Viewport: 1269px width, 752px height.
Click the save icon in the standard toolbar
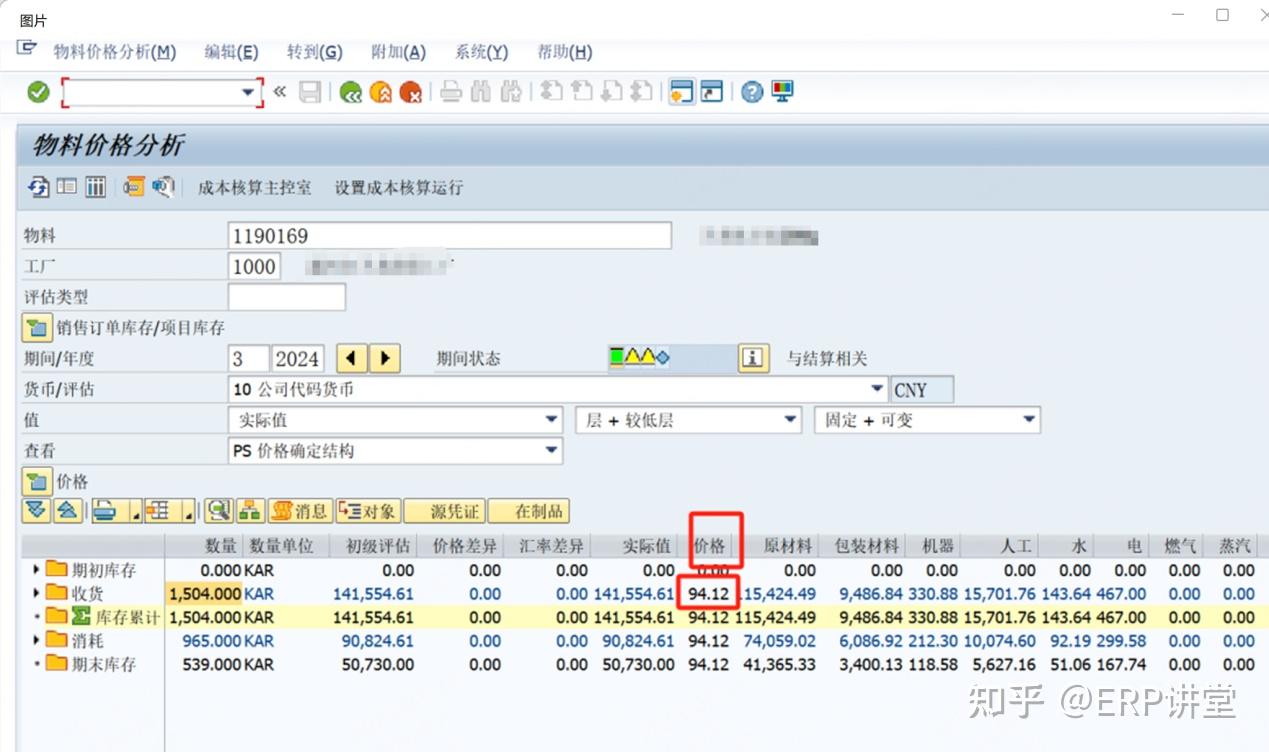pyautogui.click(x=310, y=91)
